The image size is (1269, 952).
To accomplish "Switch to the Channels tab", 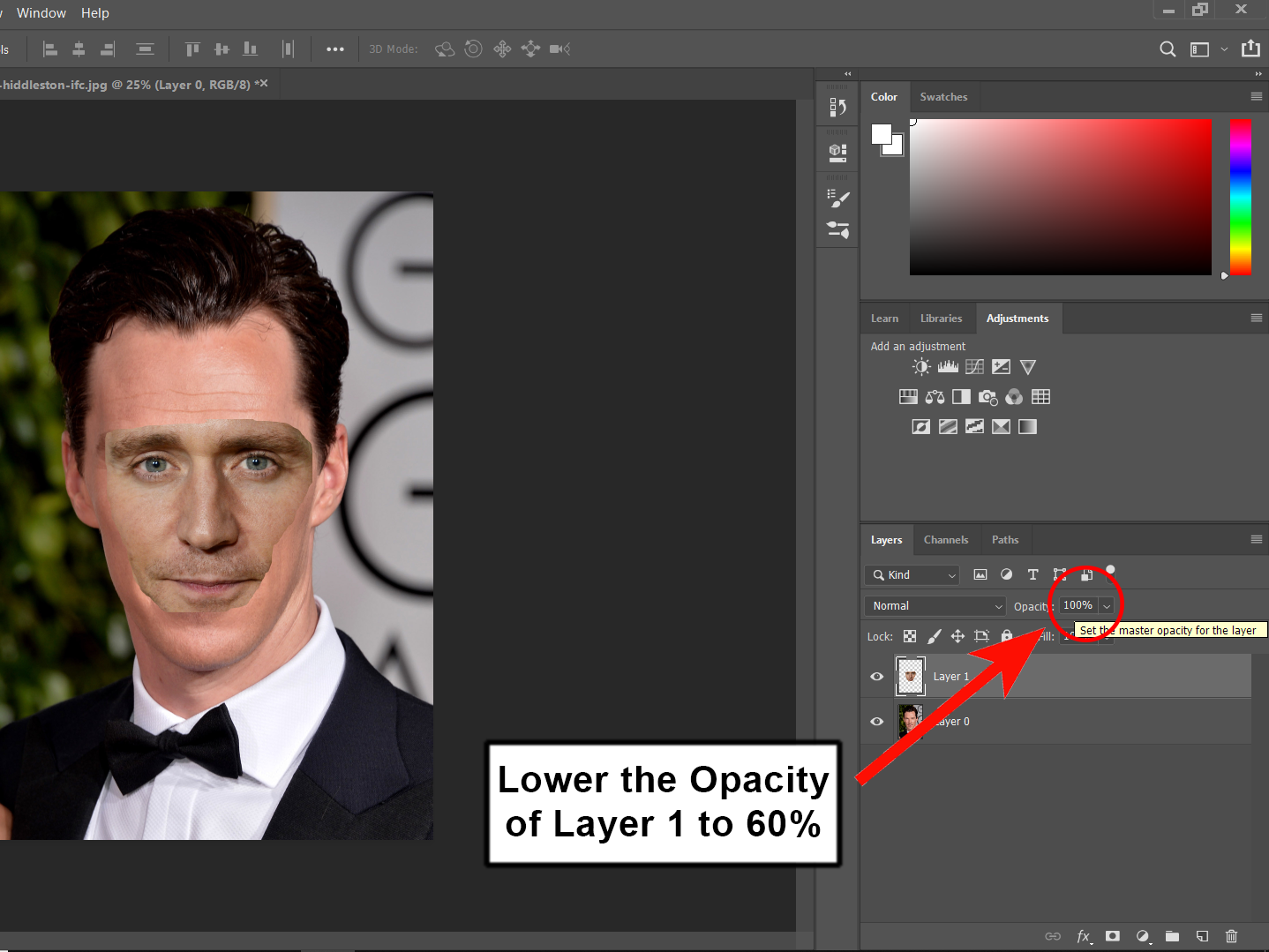I will pyautogui.click(x=946, y=539).
